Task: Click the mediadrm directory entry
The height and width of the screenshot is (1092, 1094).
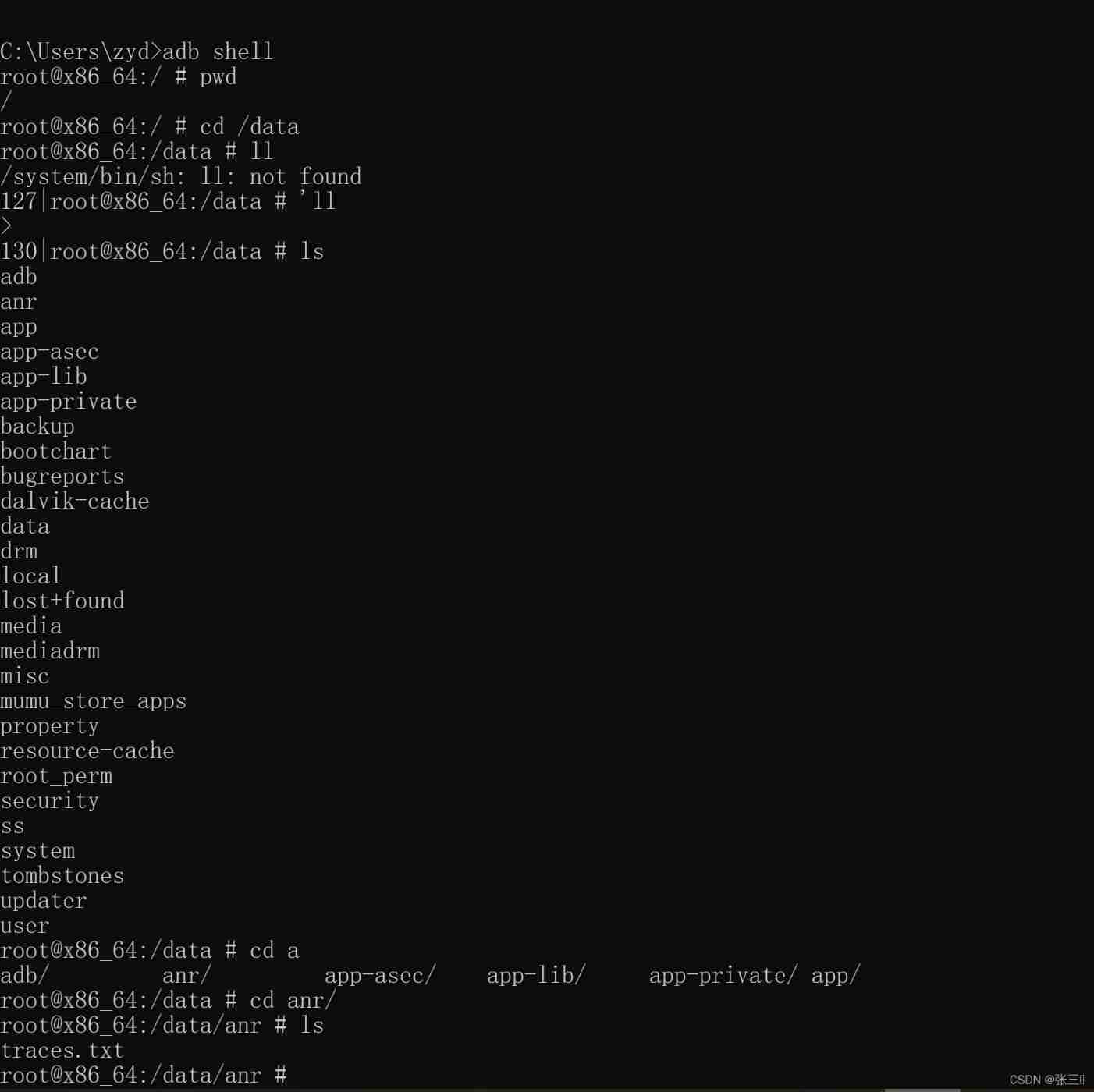Action: pyautogui.click(x=50, y=651)
